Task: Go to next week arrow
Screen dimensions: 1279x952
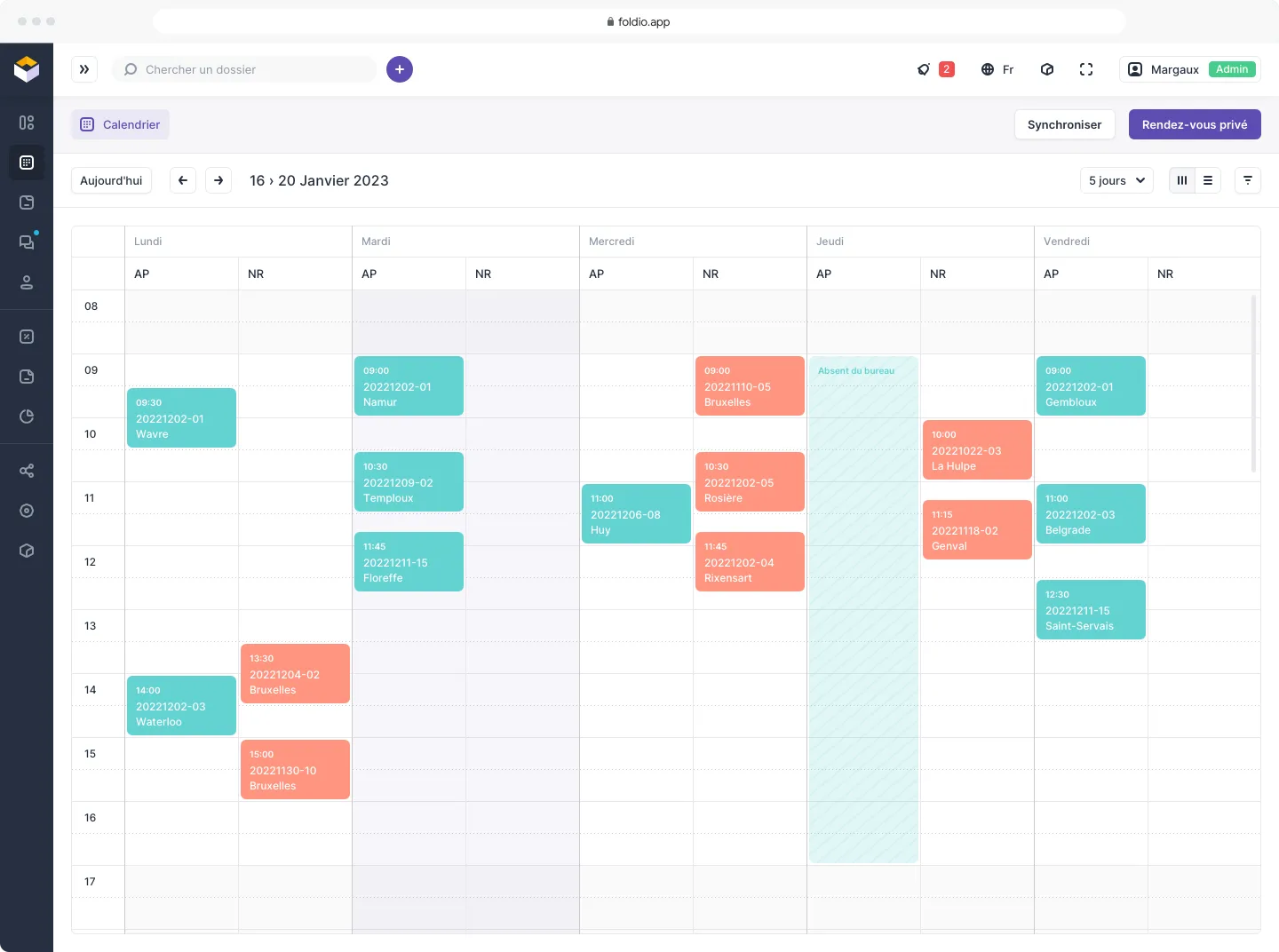Action: pos(218,180)
